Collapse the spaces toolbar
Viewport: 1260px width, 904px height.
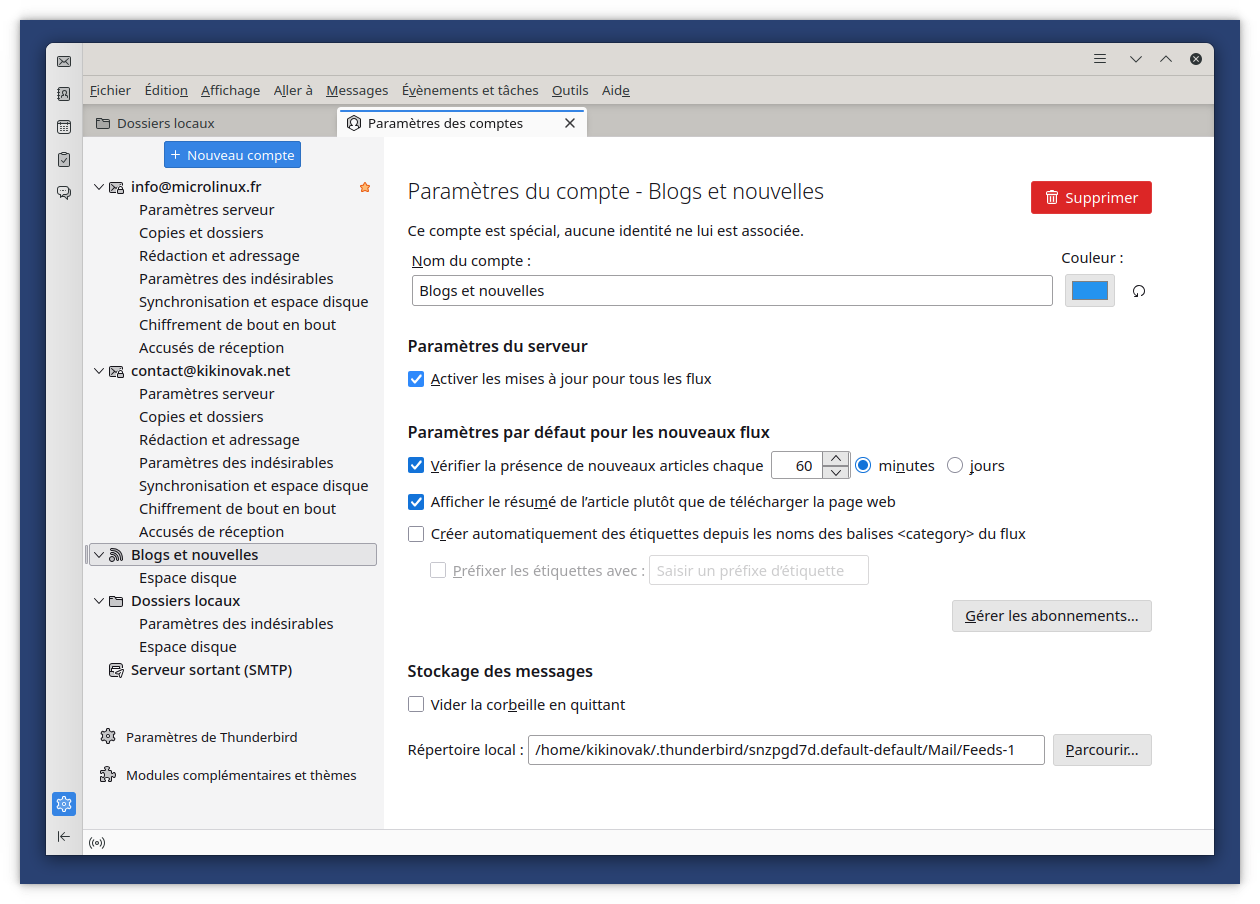pos(64,836)
